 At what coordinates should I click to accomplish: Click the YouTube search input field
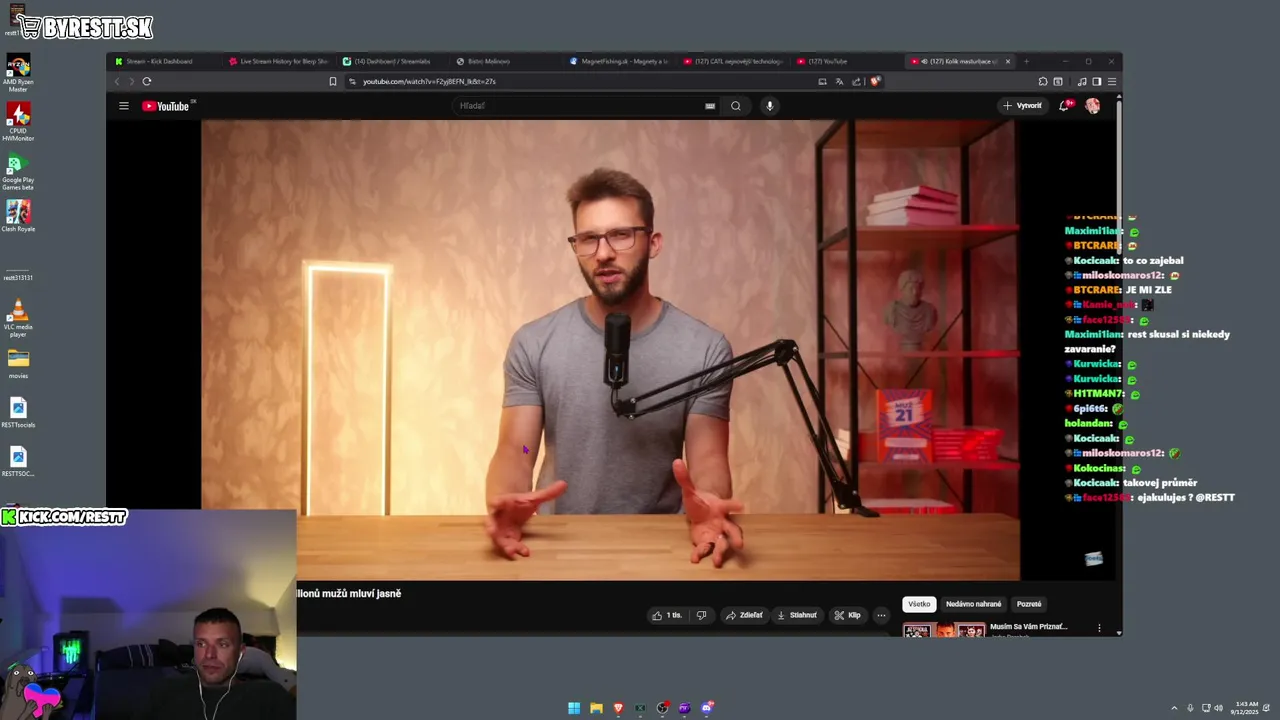(578, 106)
